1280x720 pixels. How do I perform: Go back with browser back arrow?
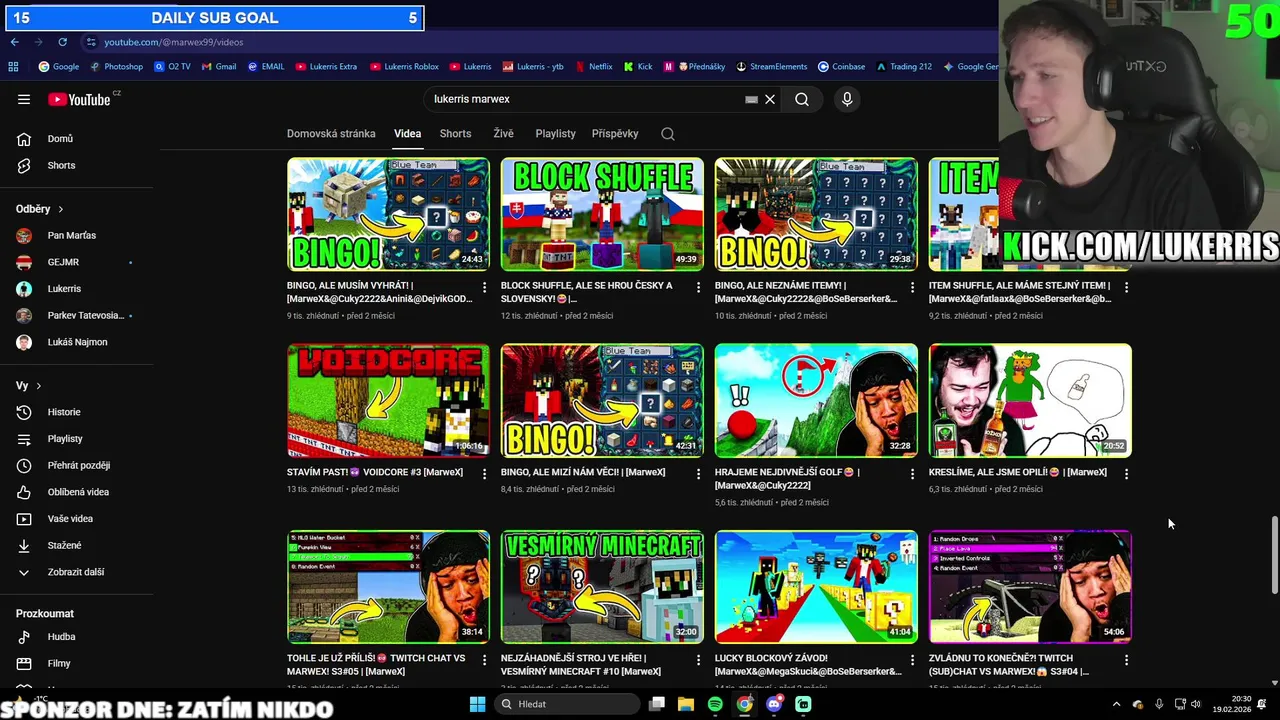[15, 42]
